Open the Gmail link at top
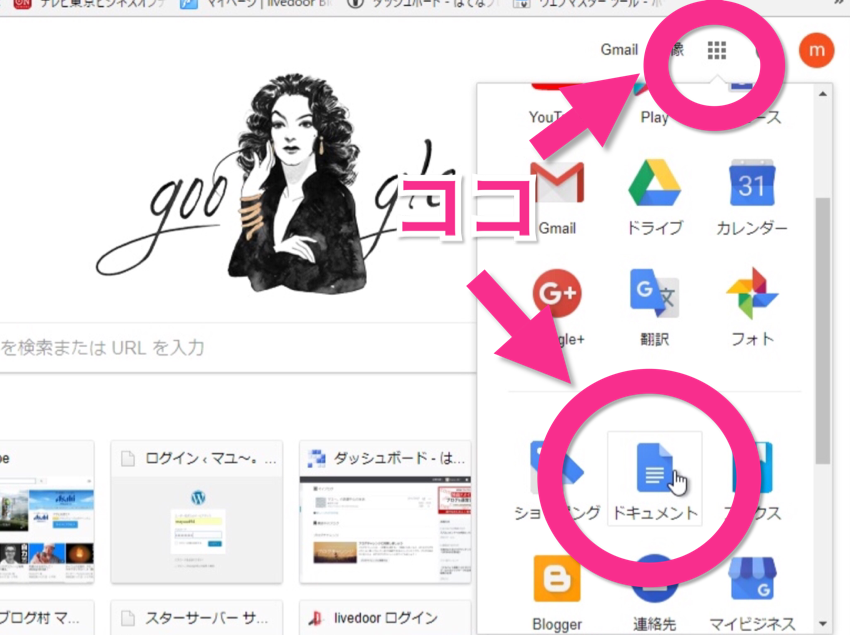Screen dimensions: 850x635 point(619,50)
